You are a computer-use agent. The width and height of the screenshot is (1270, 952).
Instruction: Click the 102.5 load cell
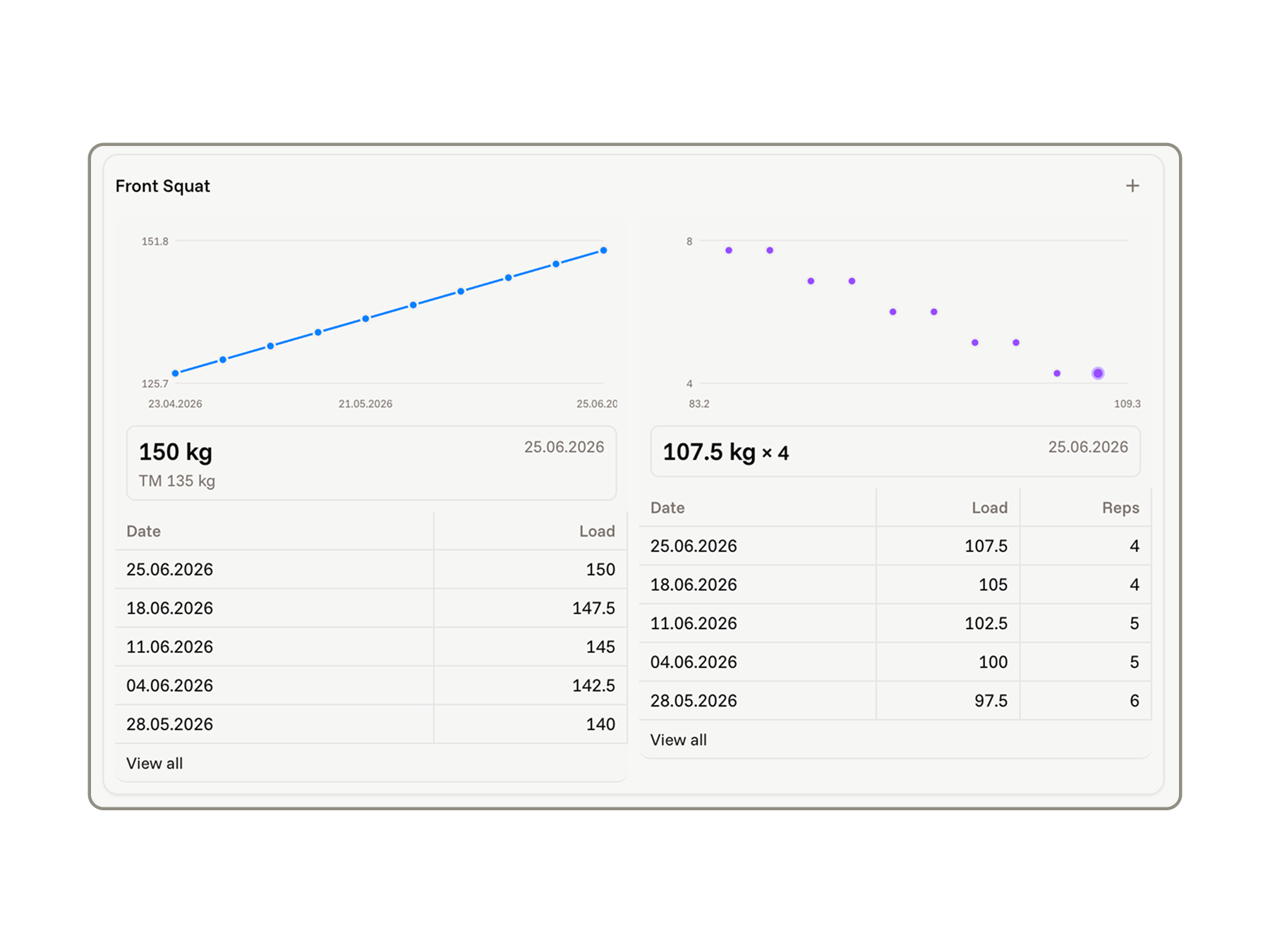(x=948, y=623)
